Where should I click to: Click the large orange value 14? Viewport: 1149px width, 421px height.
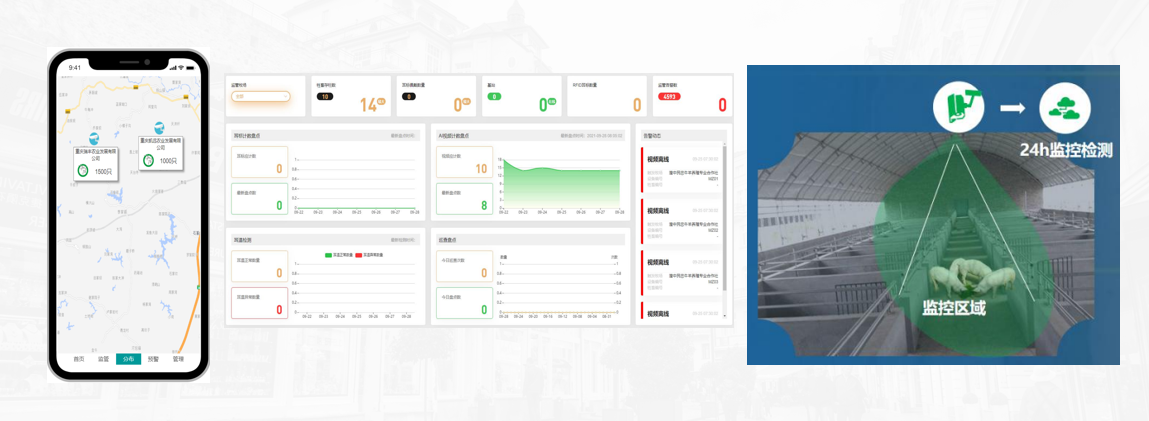[369, 105]
